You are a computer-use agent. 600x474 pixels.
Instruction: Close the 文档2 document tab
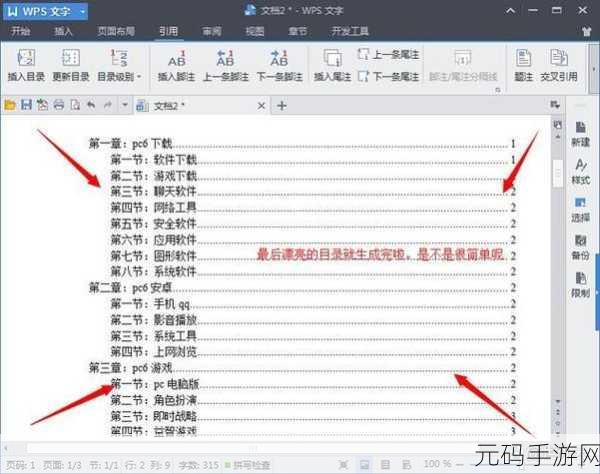pyautogui.click(x=261, y=106)
